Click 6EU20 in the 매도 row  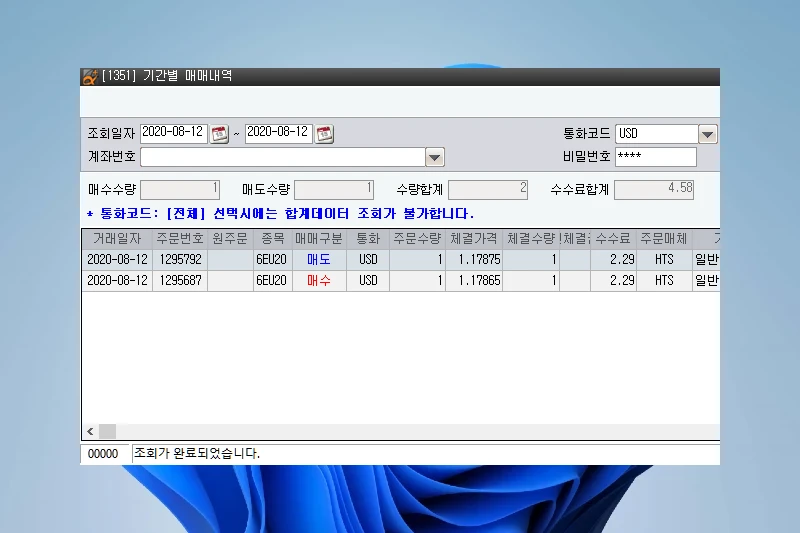click(x=272, y=260)
